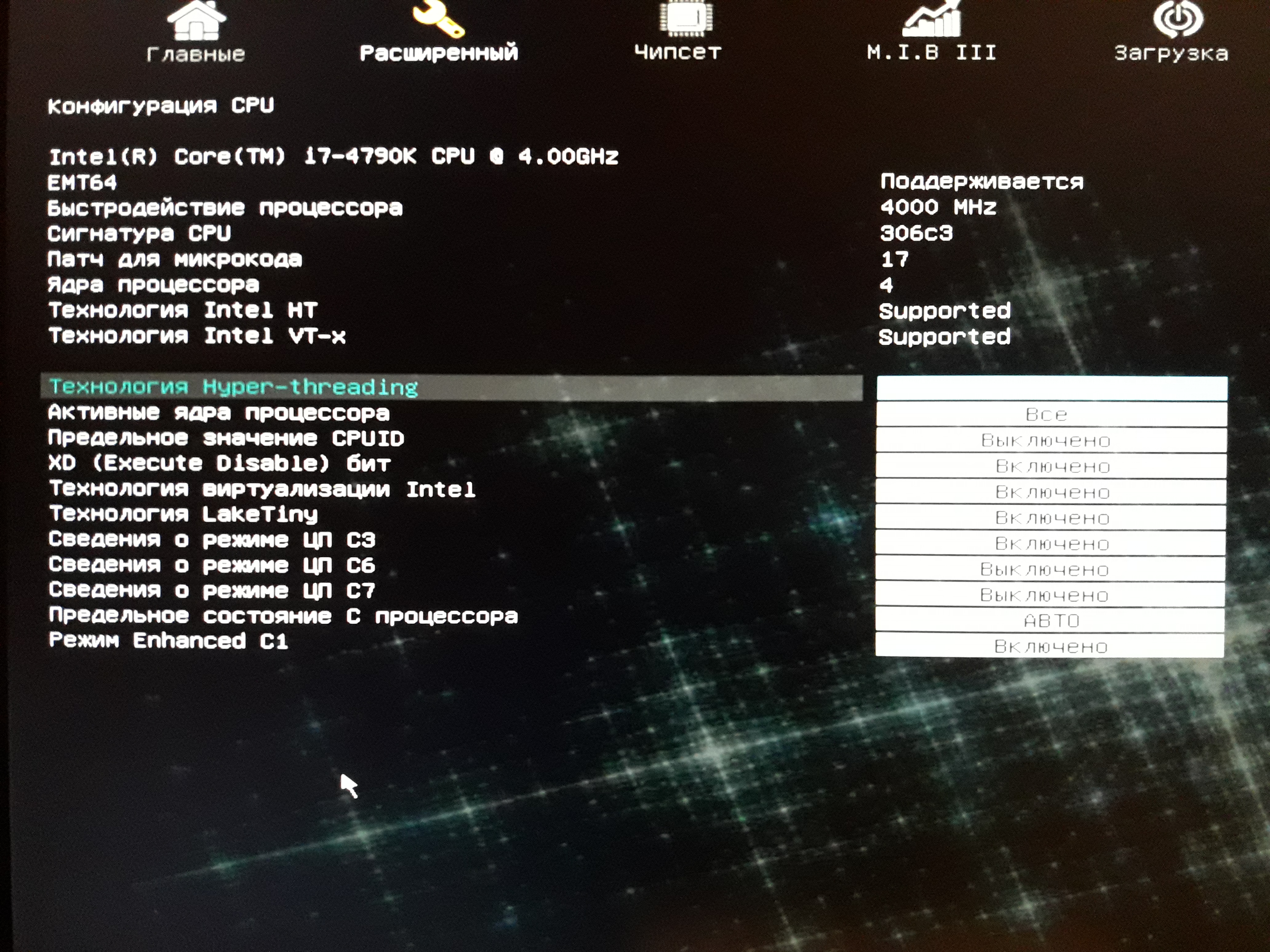1270x952 pixels.
Task: Open the 'Все' active cores dropdown
Action: point(1052,414)
